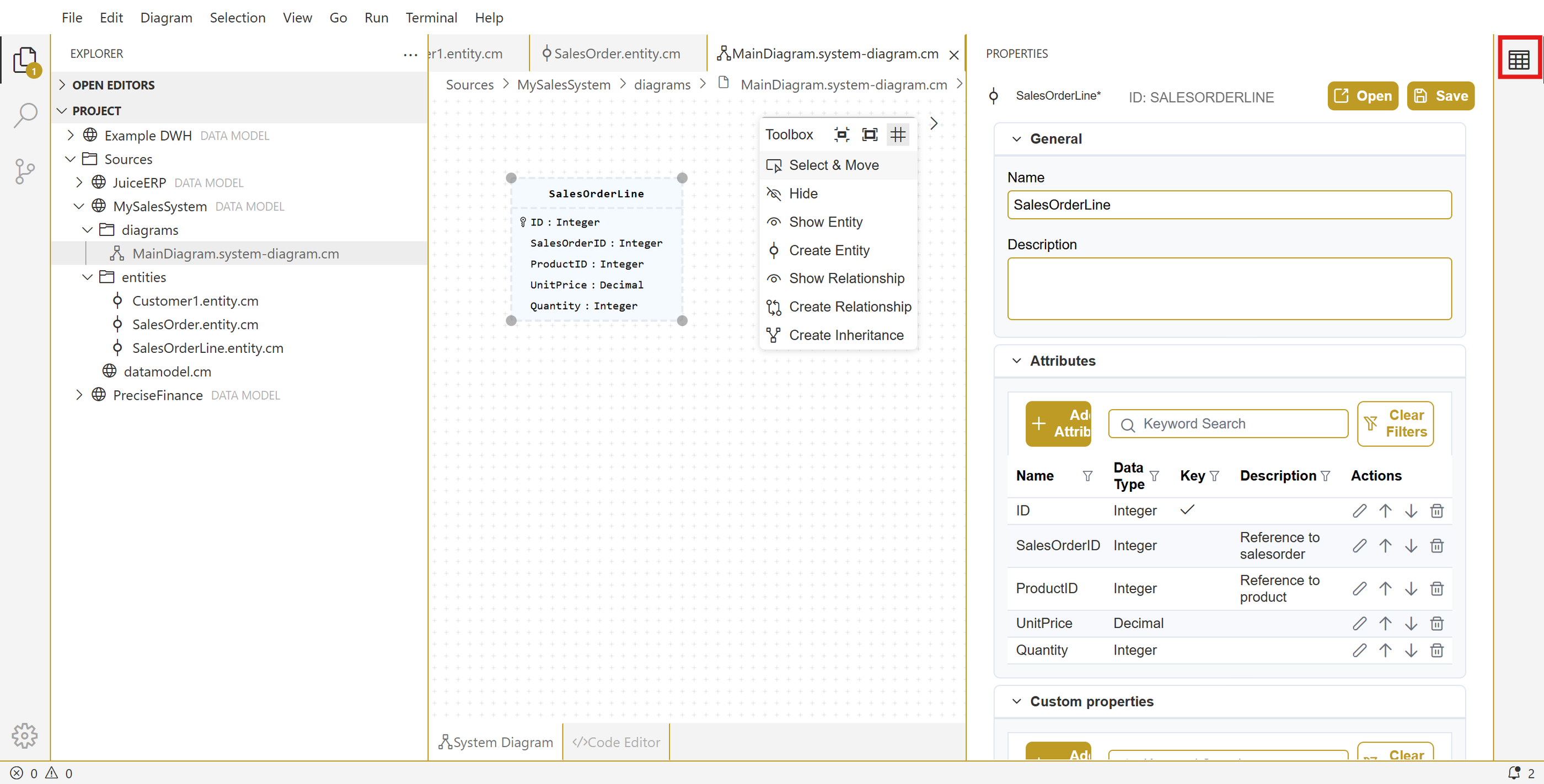Screen dimensions: 1544x784
Task: Click the Clear Filters button in Attributes
Action: point(1395,424)
